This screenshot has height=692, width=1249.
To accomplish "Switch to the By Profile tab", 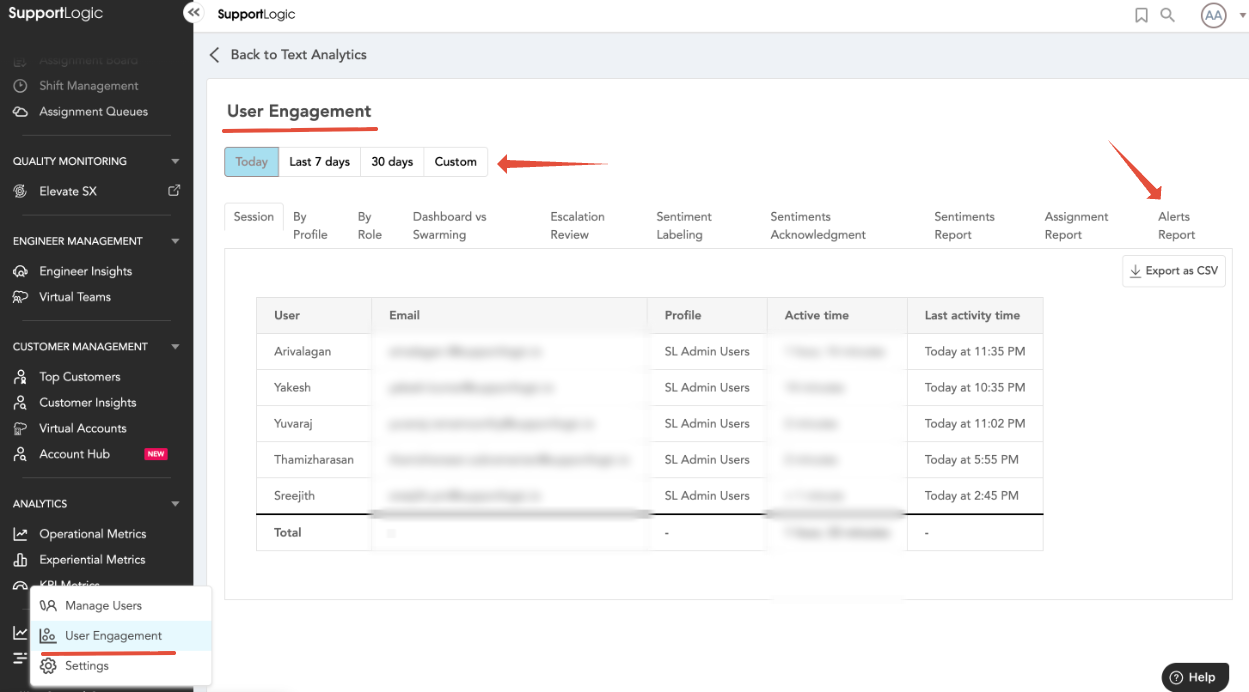I will tap(310, 225).
